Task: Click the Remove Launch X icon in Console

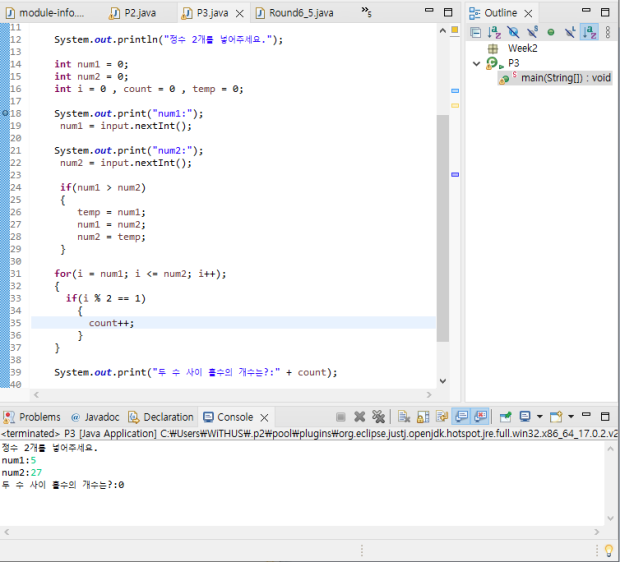Action: pyautogui.click(x=360, y=417)
